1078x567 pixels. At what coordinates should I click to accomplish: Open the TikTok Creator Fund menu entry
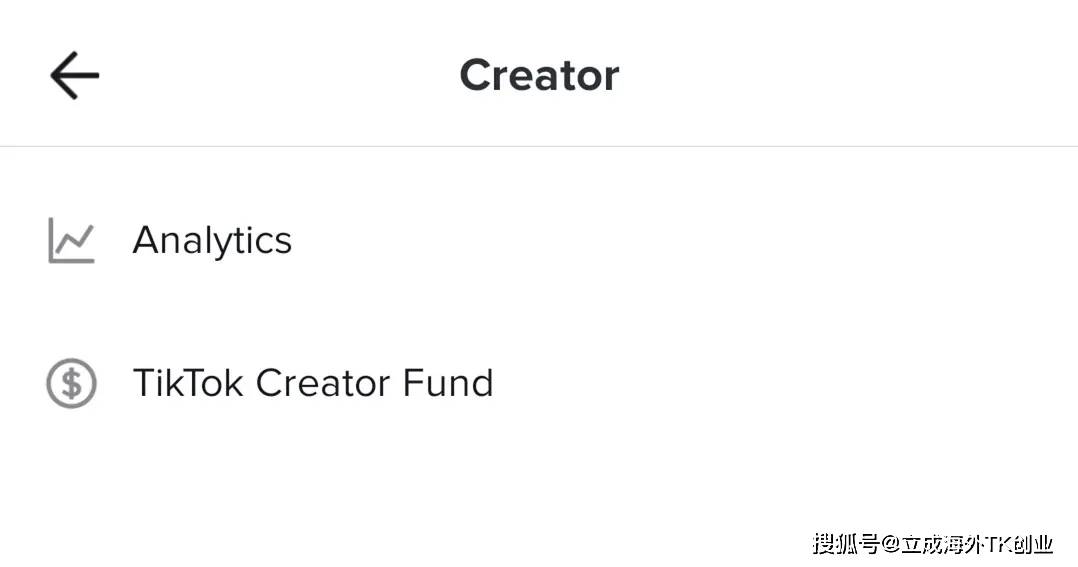539,383
